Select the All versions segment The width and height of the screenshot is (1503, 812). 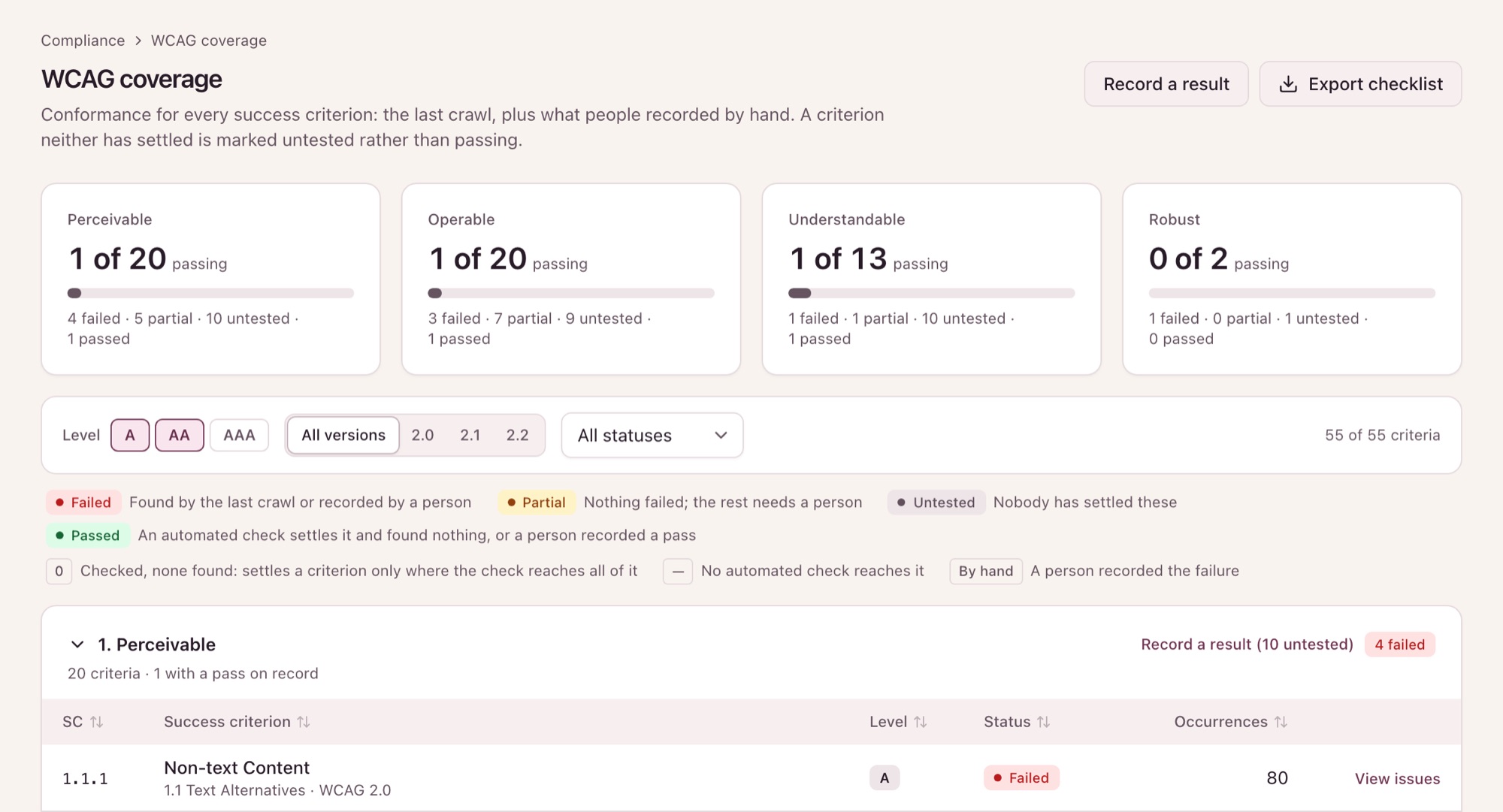point(343,435)
